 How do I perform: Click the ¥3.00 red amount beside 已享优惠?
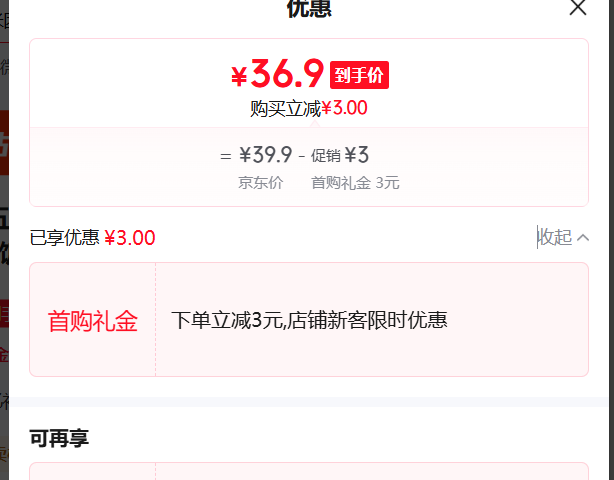click(x=130, y=238)
